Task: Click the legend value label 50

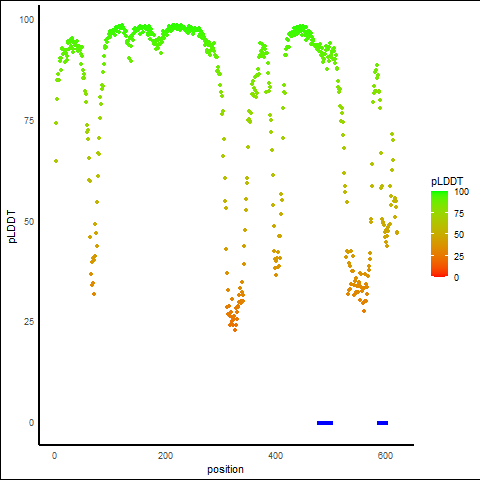Action: tap(459, 235)
